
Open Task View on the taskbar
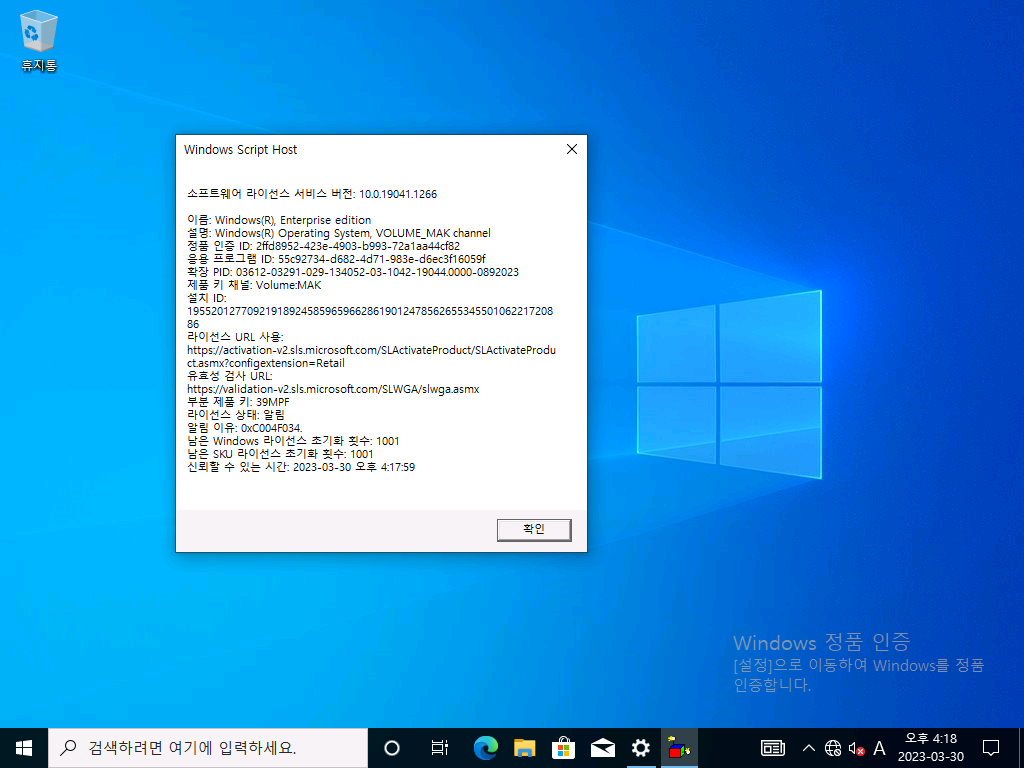coord(440,748)
